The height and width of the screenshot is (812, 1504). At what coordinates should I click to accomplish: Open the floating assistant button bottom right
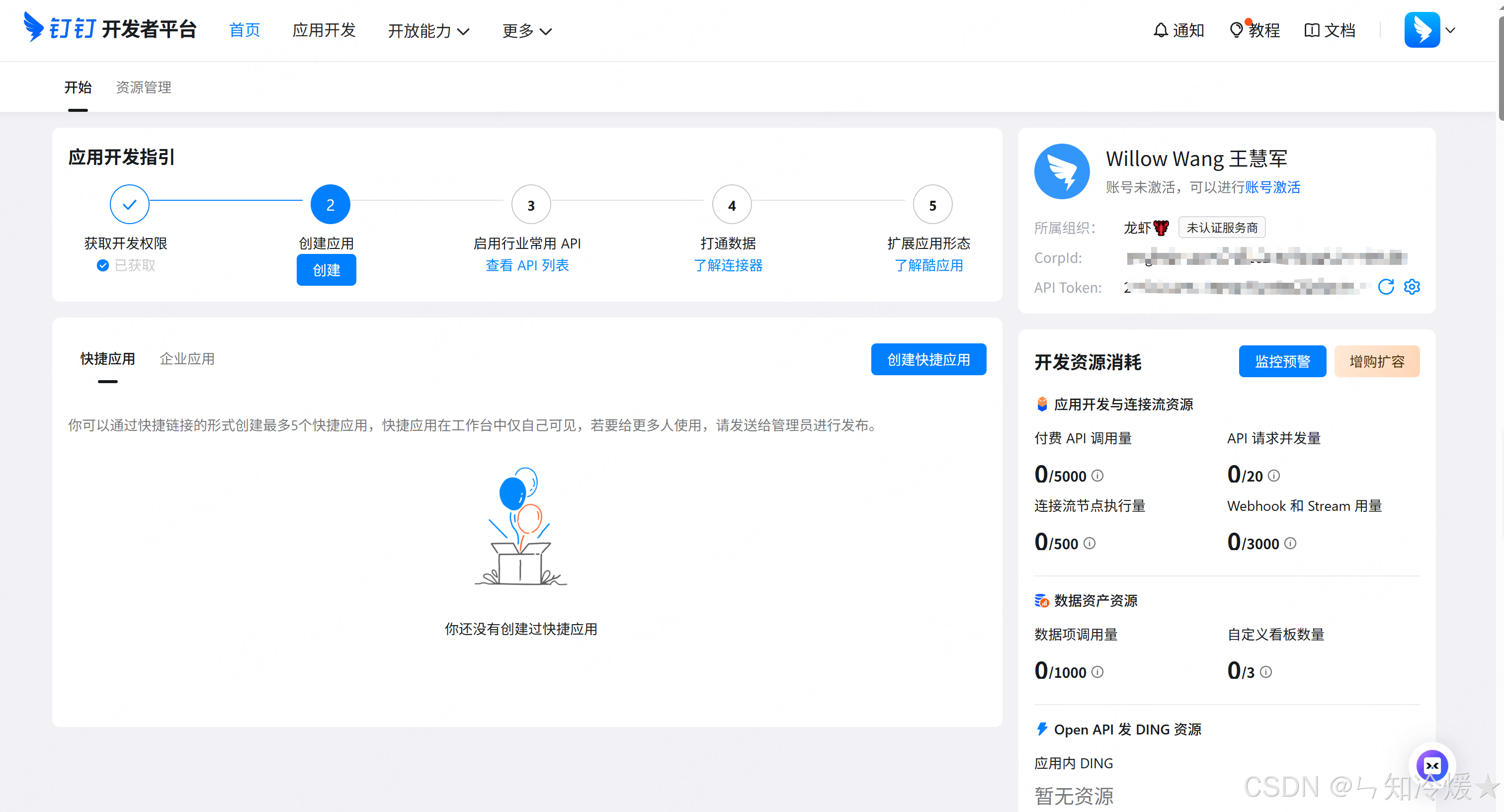pos(1433,766)
